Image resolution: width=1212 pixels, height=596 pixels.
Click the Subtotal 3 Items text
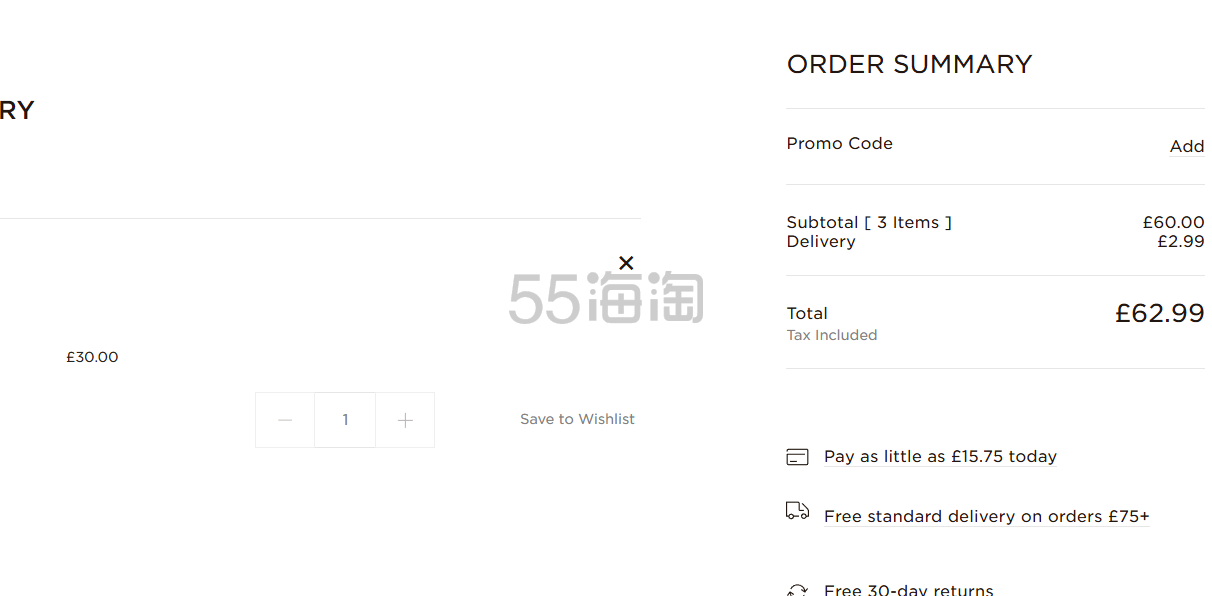pyautogui.click(x=869, y=222)
